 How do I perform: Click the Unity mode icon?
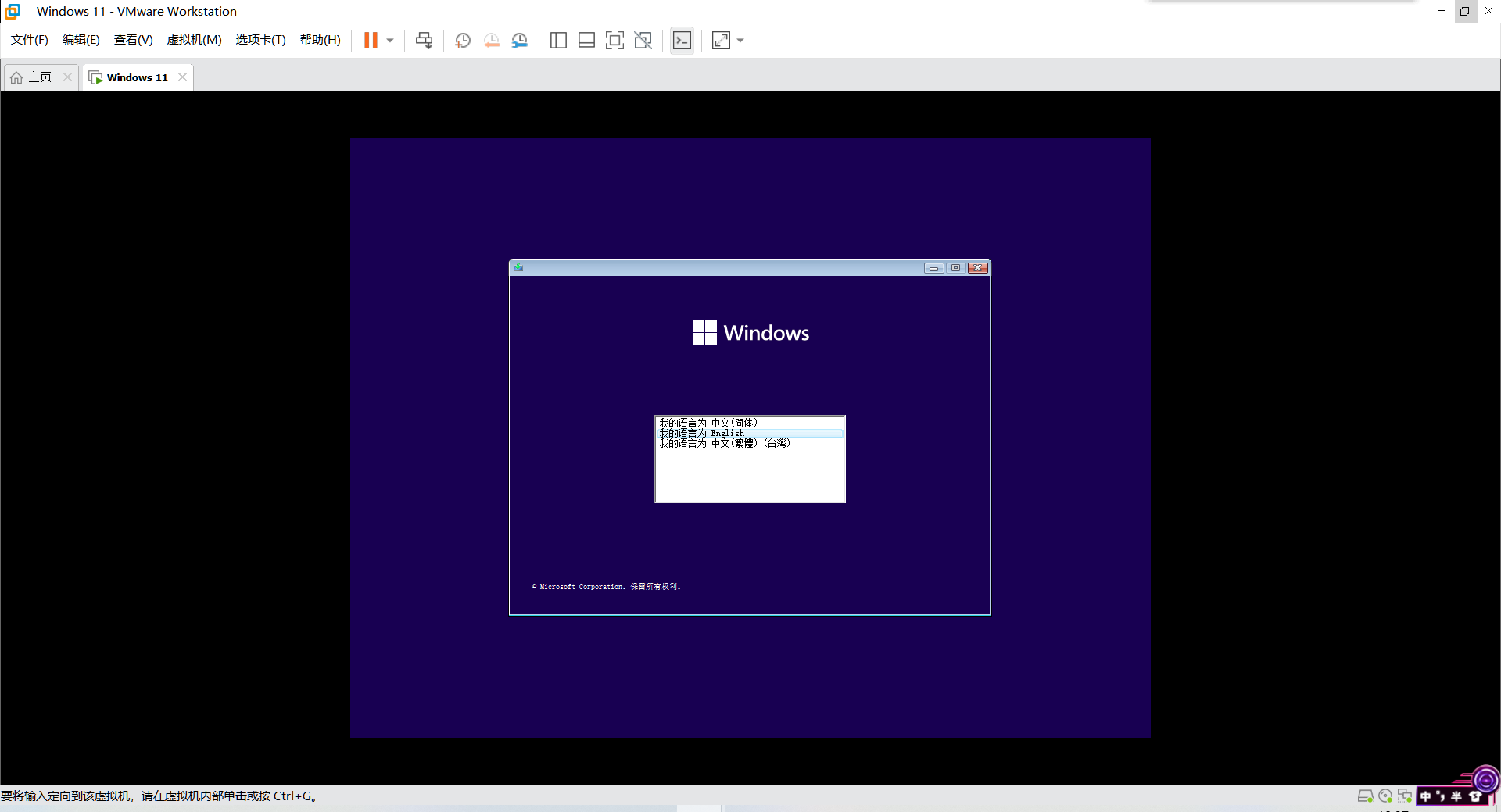coord(643,41)
